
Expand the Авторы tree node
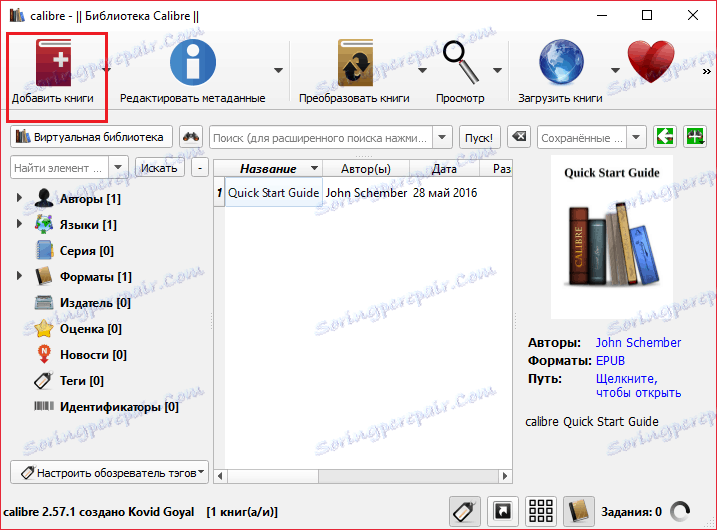[19, 198]
